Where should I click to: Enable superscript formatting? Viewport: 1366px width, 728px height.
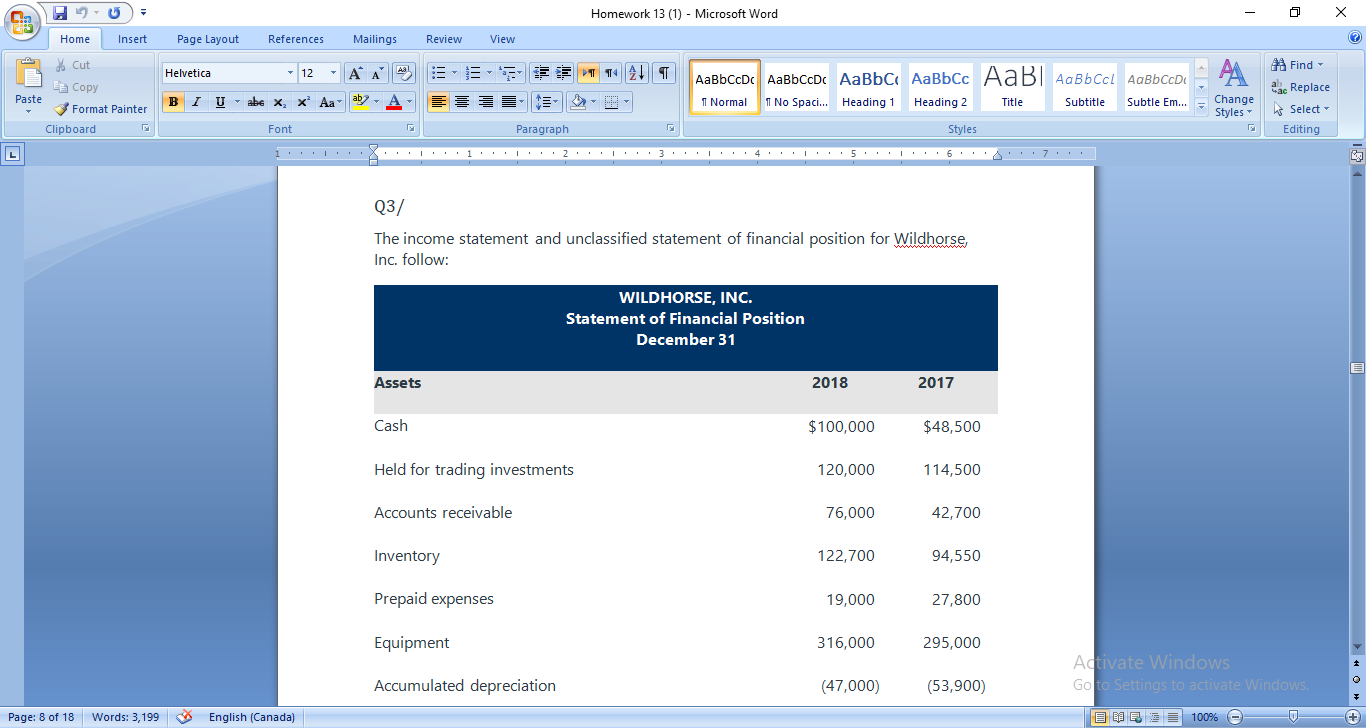click(x=302, y=101)
